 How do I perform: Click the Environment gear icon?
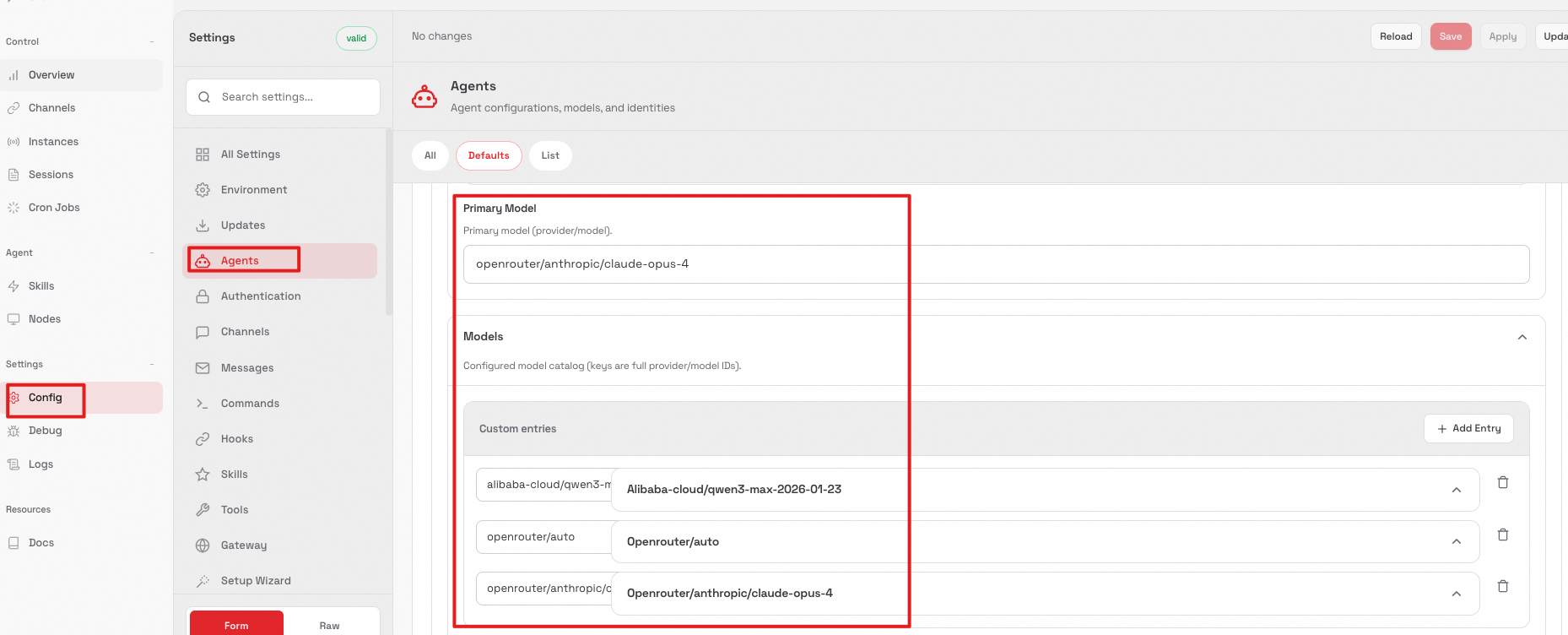pos(203,190)
